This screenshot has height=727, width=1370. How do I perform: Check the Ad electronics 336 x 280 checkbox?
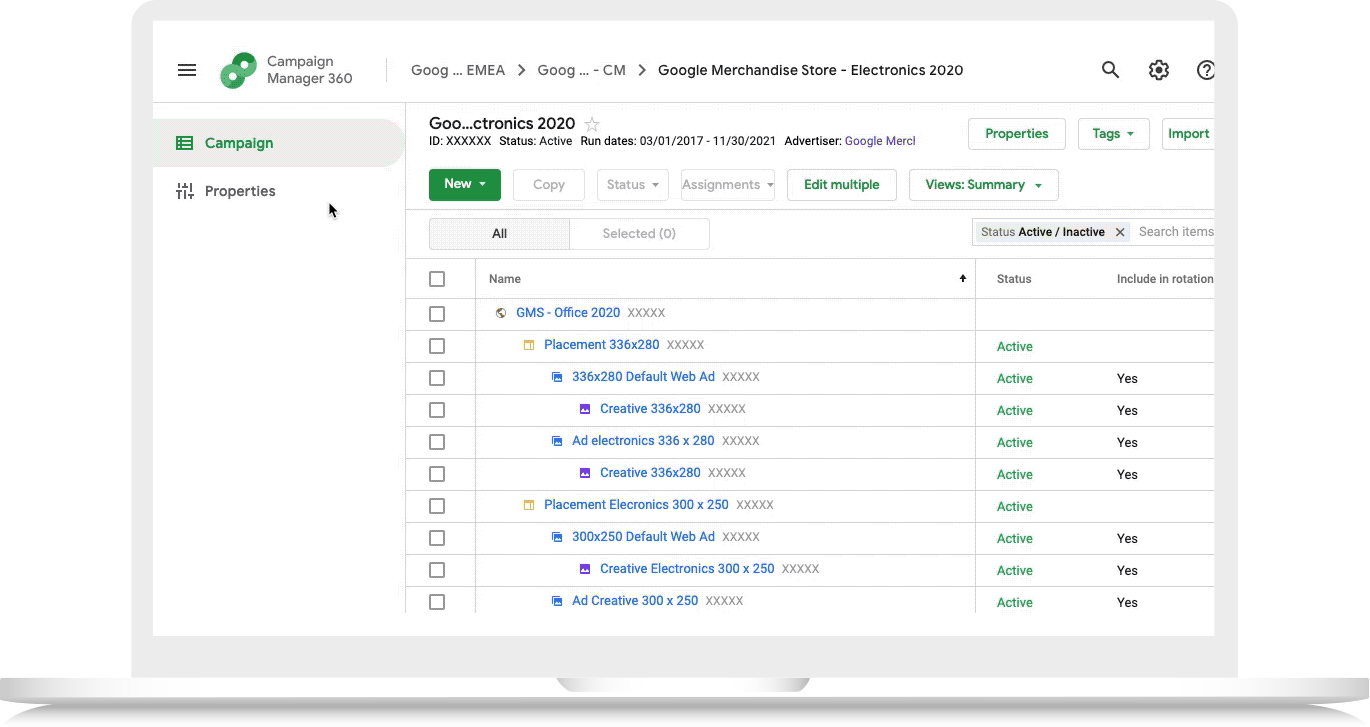437,442
